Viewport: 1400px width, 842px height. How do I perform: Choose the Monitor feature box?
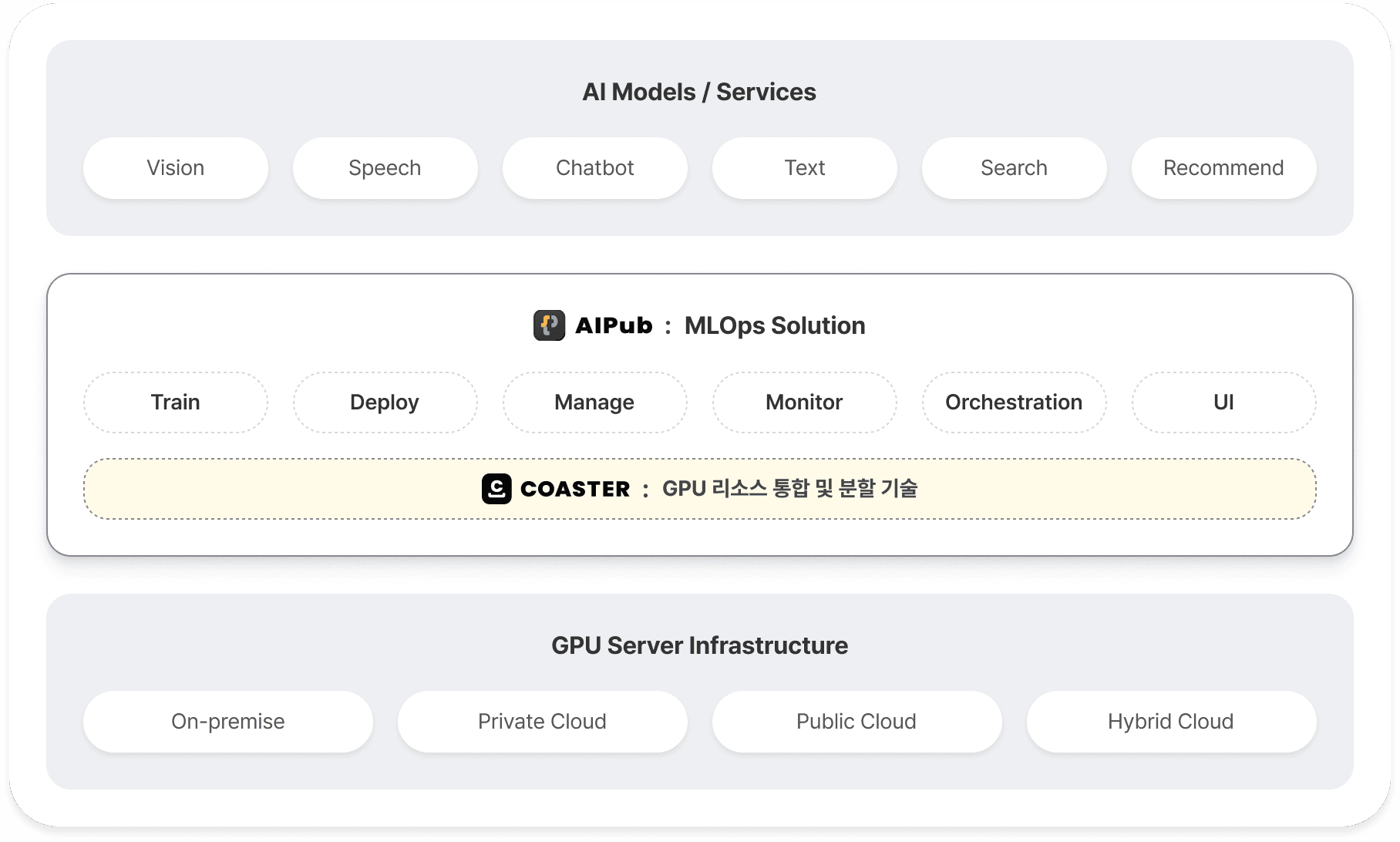coord(804,402)
